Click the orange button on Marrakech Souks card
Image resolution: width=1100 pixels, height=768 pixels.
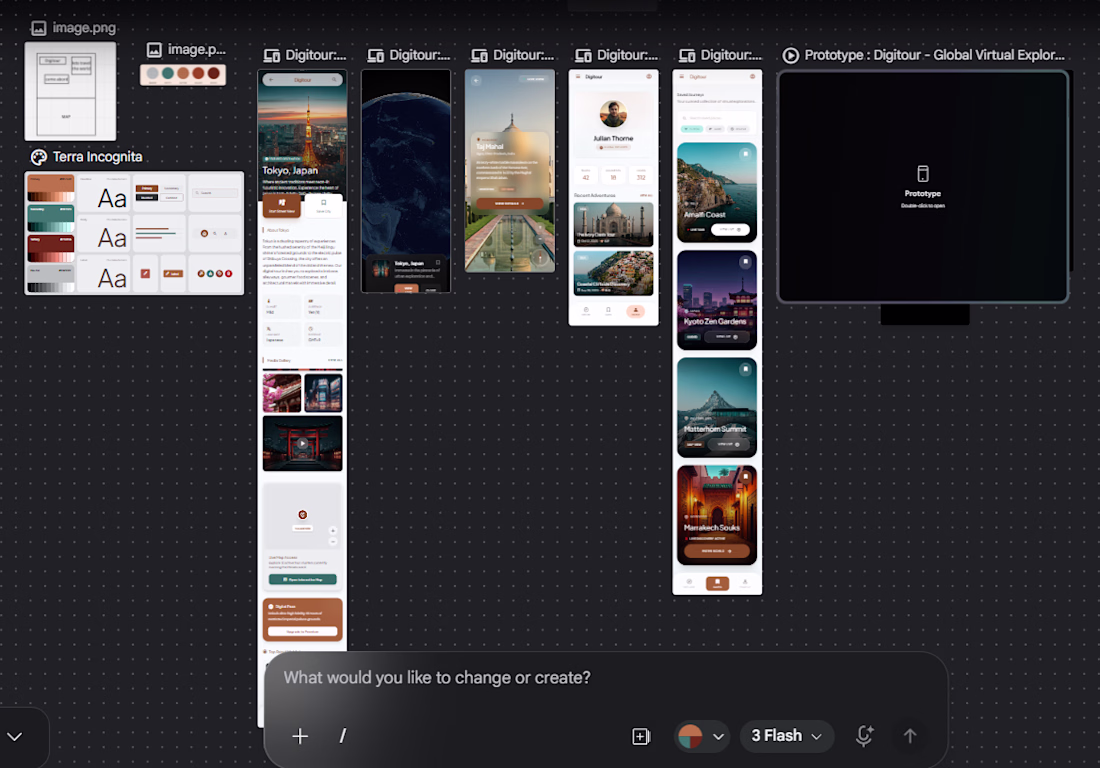coord(716,551)
